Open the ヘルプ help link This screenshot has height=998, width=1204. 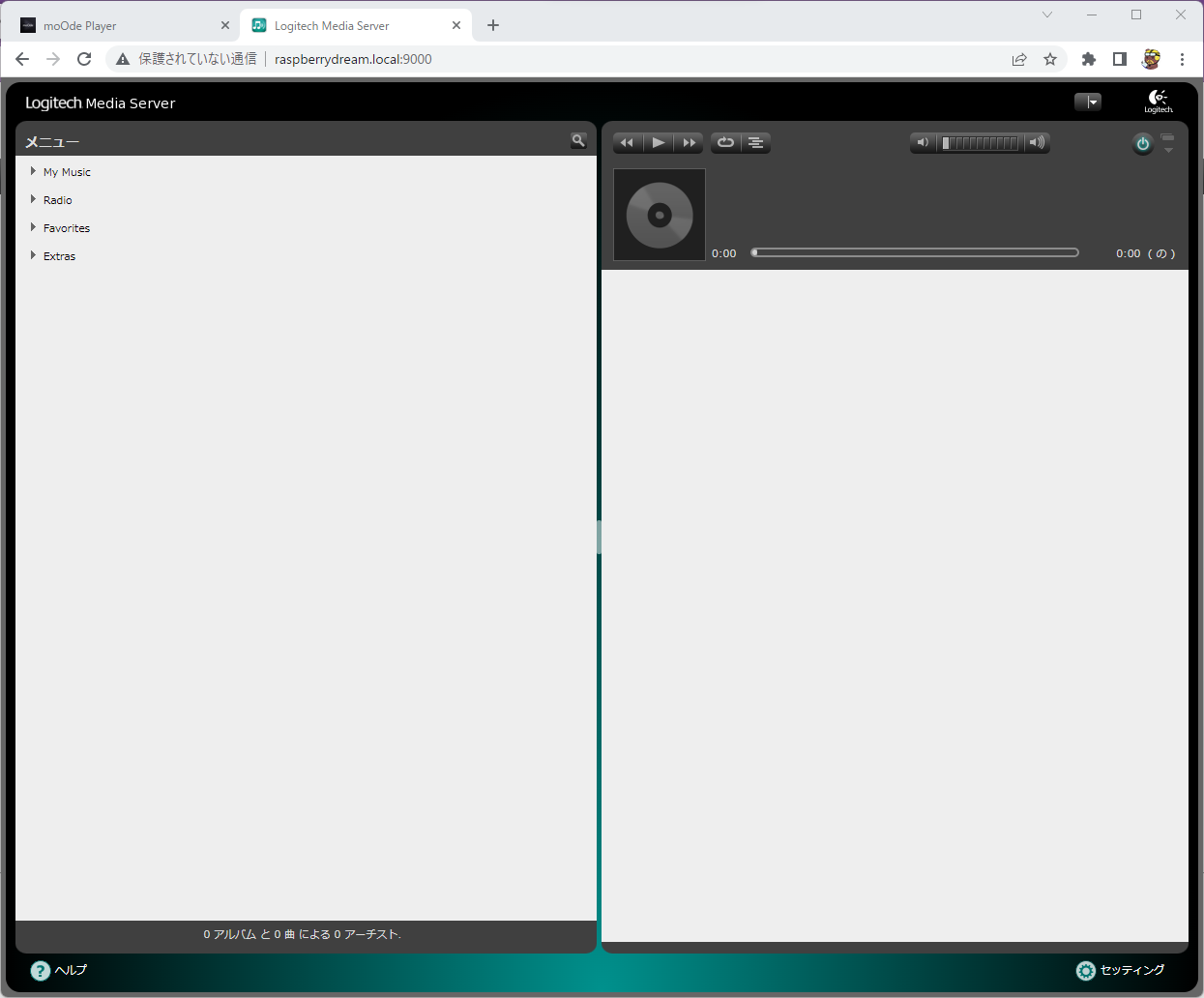[71, 970]
